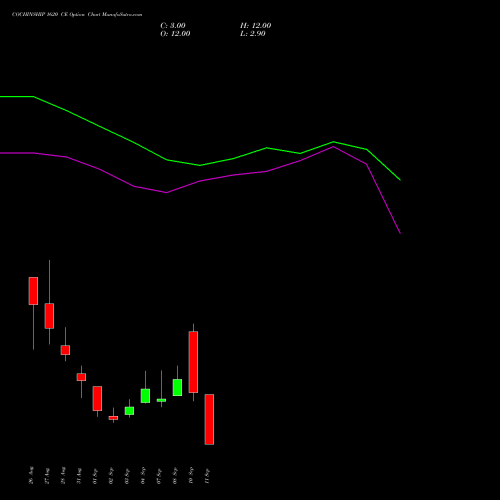Click the 28 Aug red candlestick
This screenshot has height=500, width=500.
click(x=65, y=350)
